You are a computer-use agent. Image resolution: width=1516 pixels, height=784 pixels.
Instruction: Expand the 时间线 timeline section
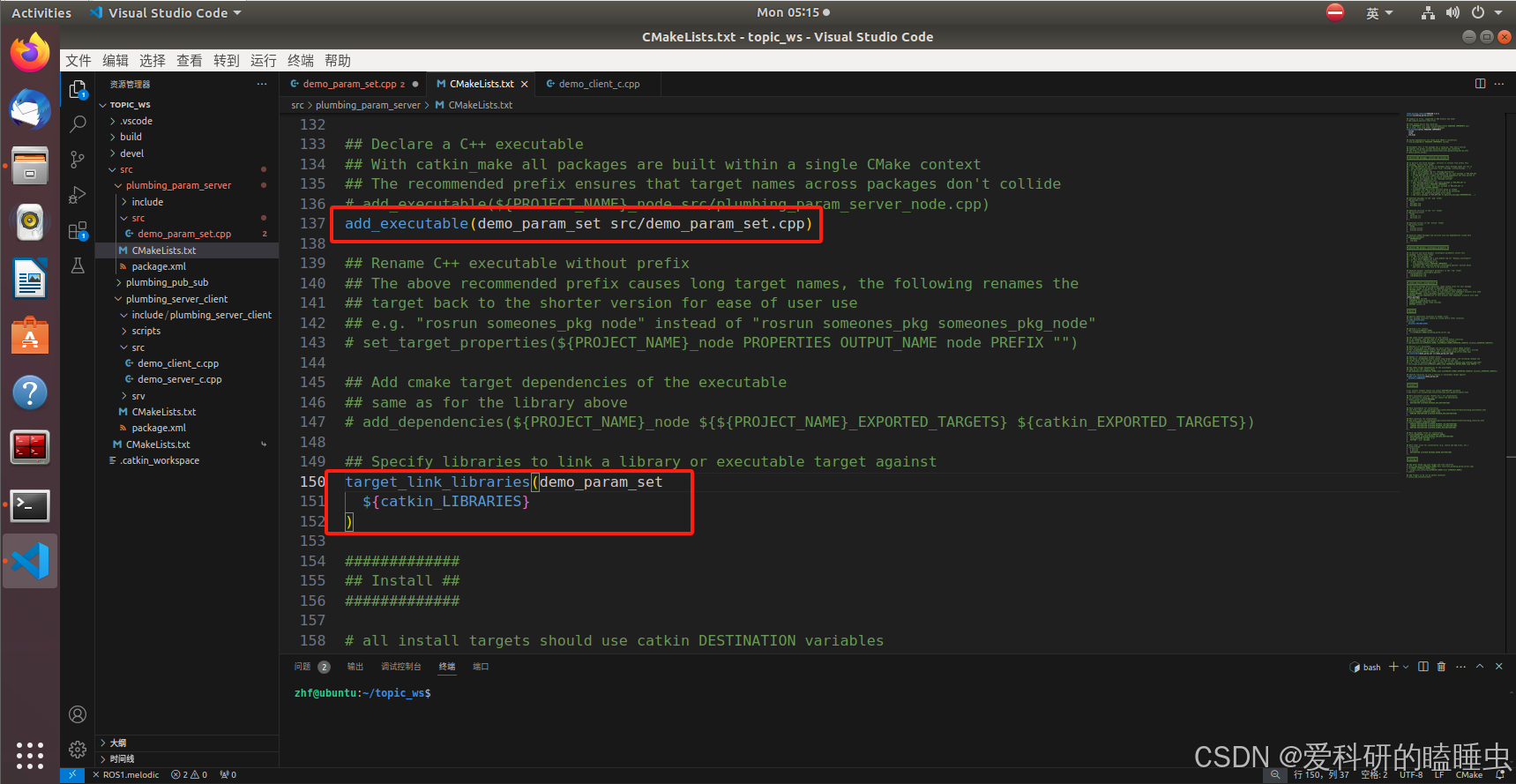187,758
